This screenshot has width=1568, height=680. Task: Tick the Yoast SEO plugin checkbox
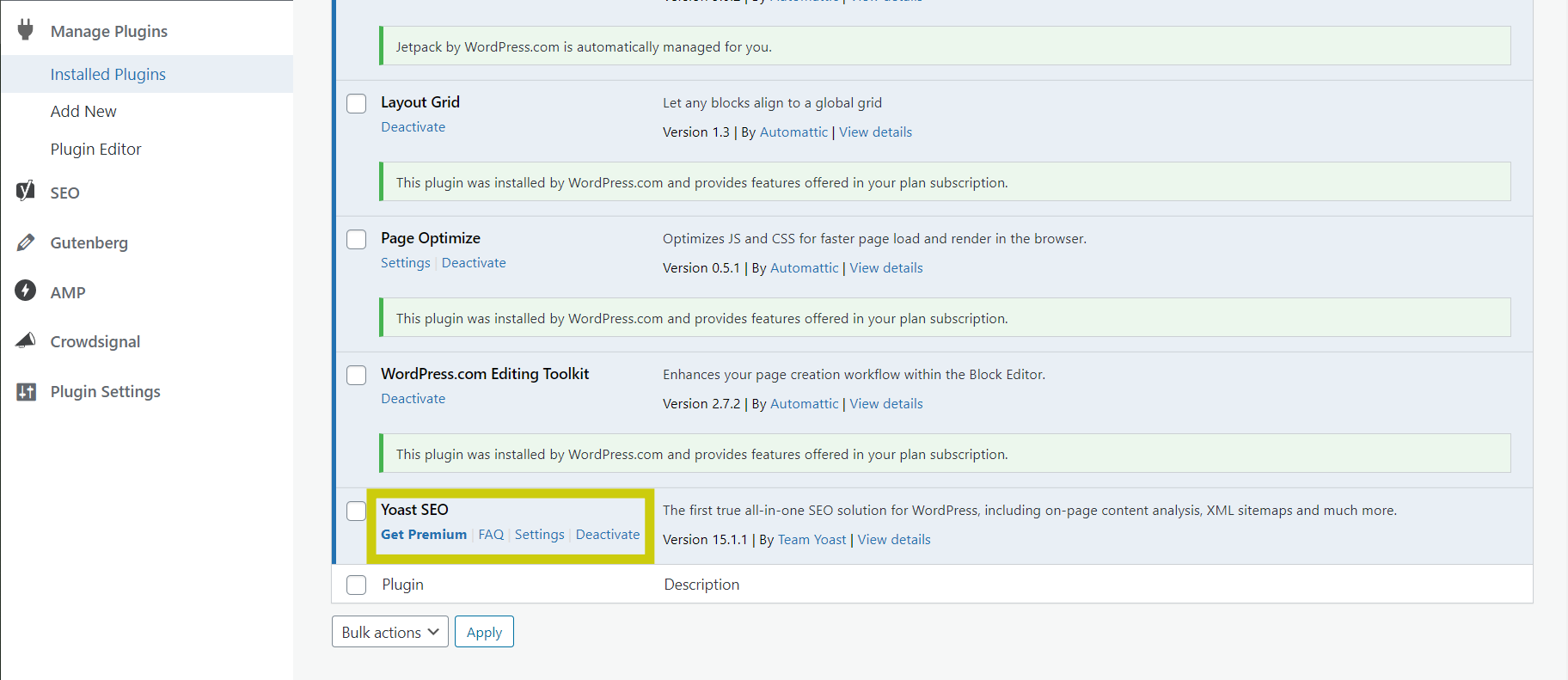point(356,511)
